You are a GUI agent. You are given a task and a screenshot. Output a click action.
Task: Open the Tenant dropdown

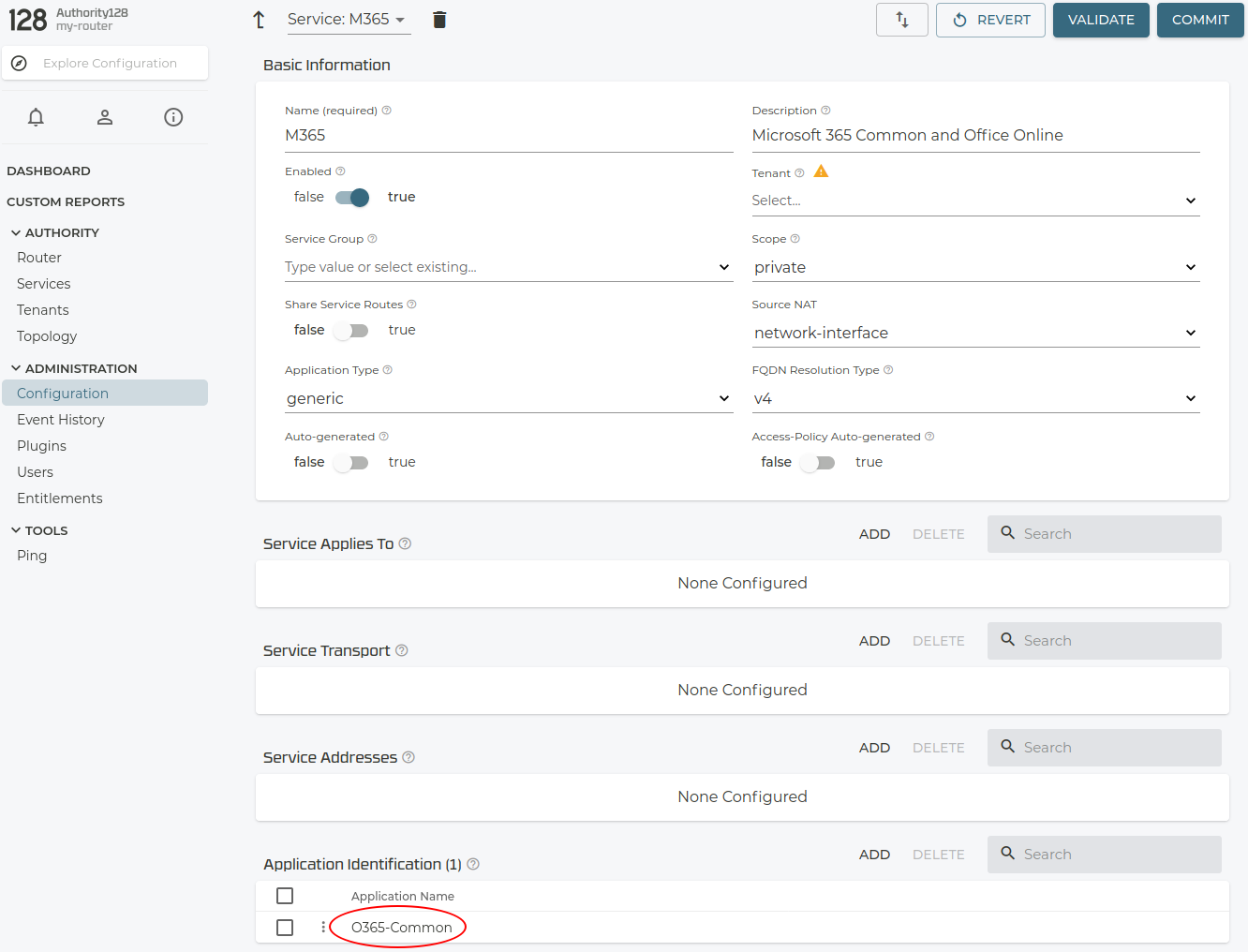coord(974,201)
